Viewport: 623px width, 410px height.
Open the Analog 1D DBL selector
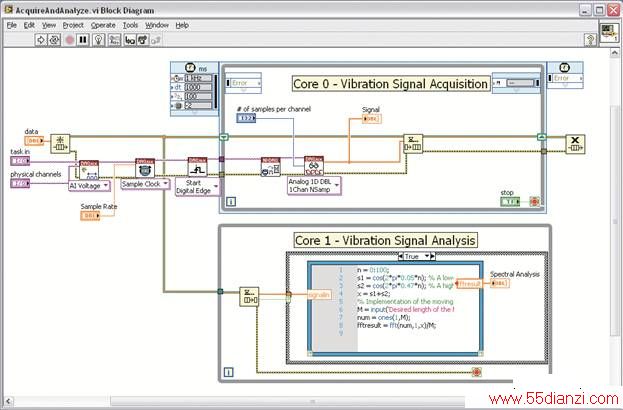pyautogui.click(x=314, y=186)
